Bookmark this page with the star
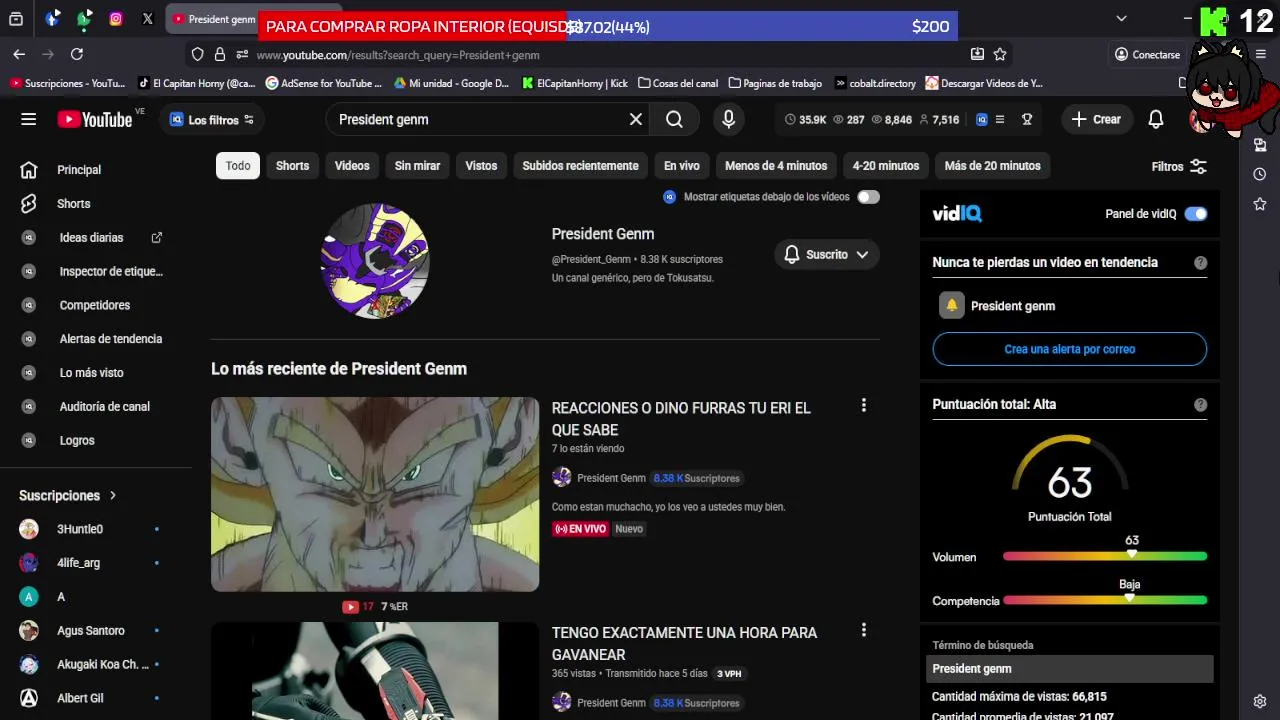This screenshot has height=720, width=1280. [x=1000, y=54]
